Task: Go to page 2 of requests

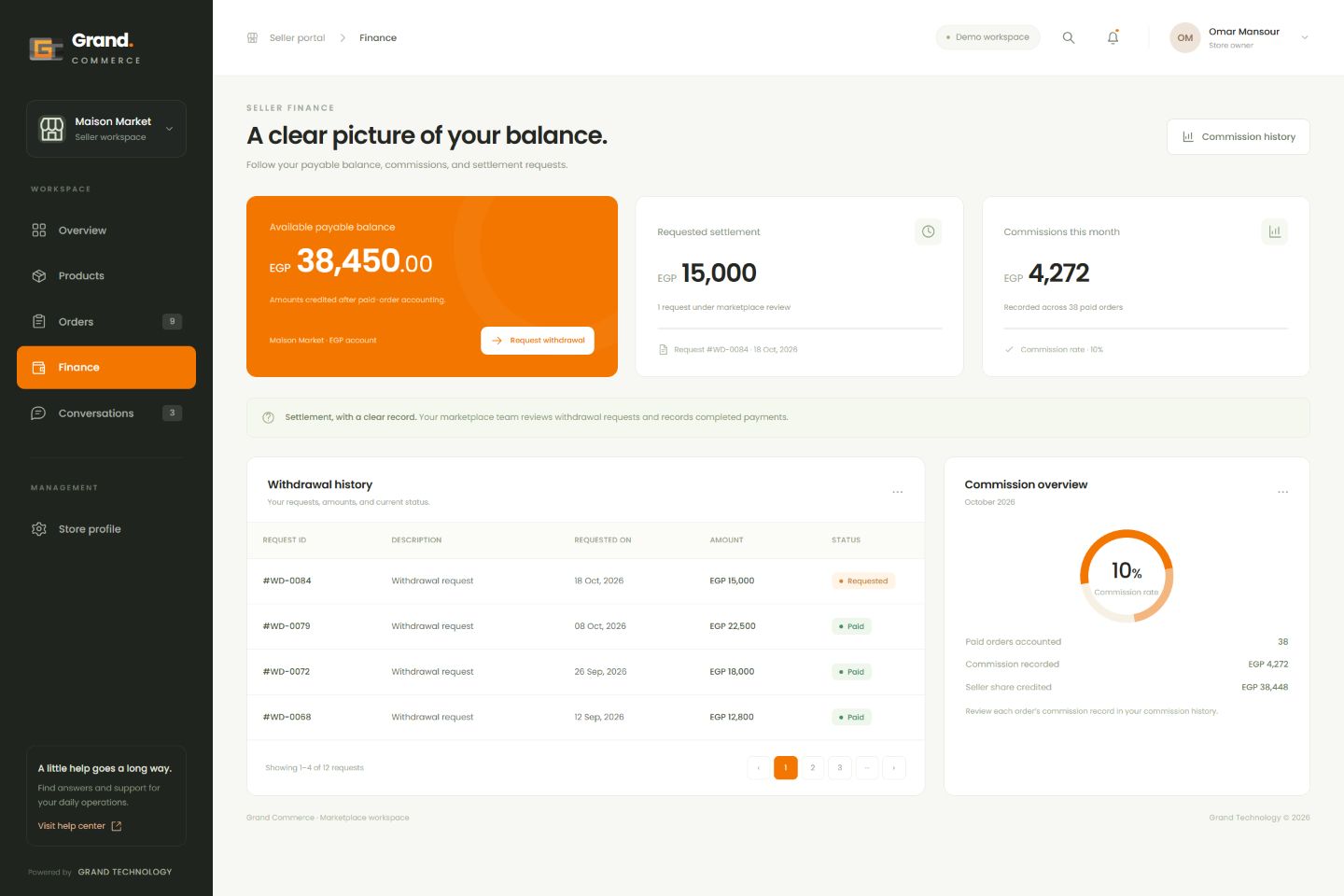Action: [813, 767]
